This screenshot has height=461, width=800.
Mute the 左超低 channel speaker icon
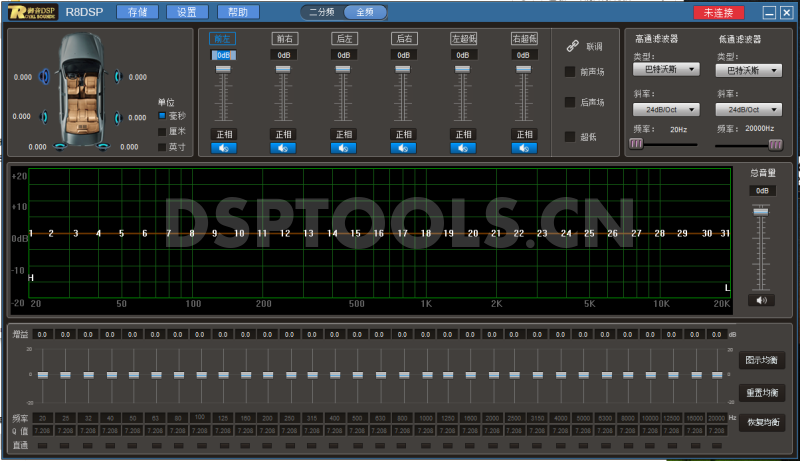pos(463,148)
